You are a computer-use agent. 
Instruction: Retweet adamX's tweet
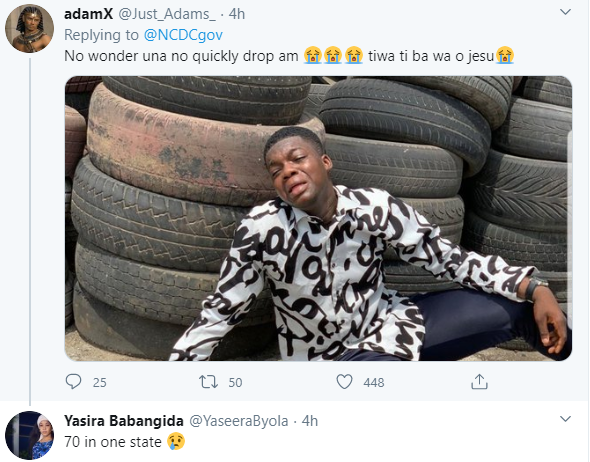208,381
